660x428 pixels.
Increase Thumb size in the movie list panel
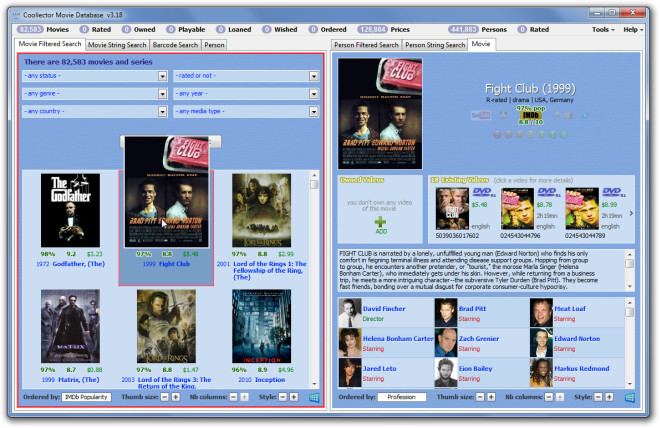point(176,397)
